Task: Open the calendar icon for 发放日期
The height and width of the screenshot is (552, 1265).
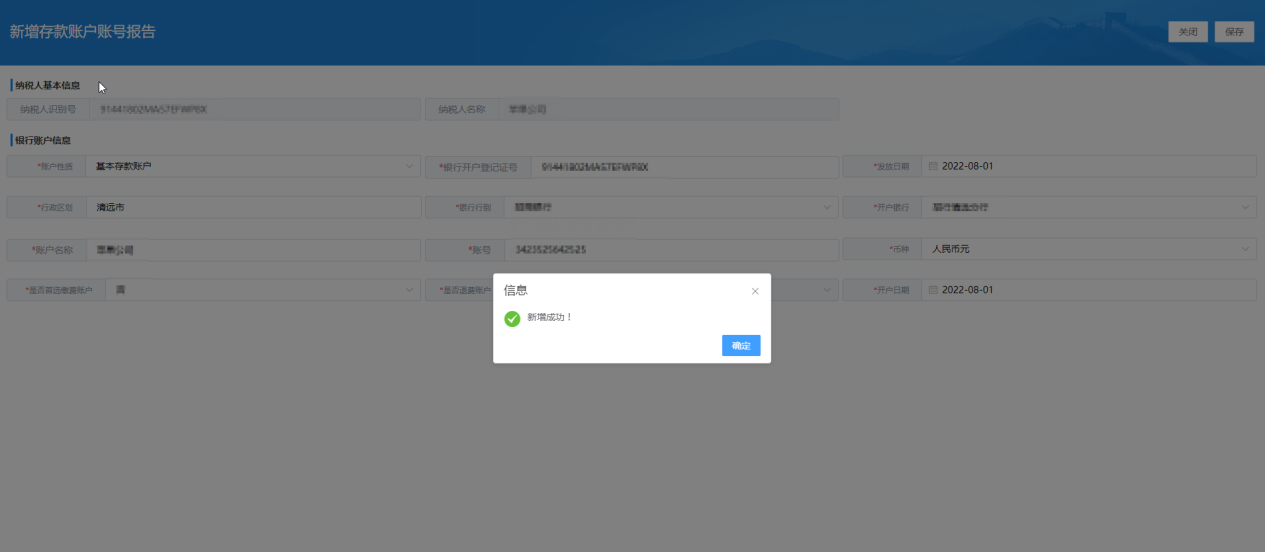Action: click(933, 166)
